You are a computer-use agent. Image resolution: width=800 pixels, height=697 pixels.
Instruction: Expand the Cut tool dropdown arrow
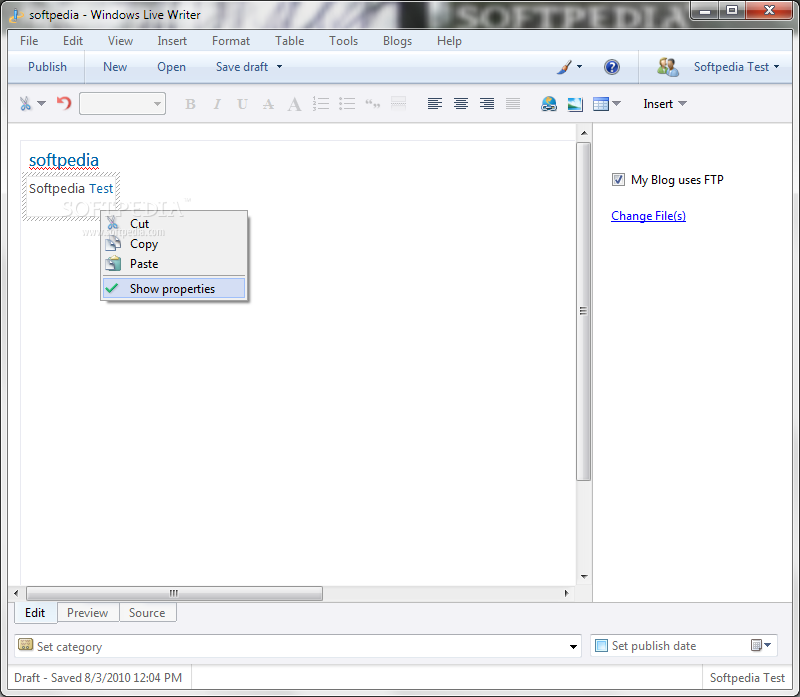coord(41,104)
